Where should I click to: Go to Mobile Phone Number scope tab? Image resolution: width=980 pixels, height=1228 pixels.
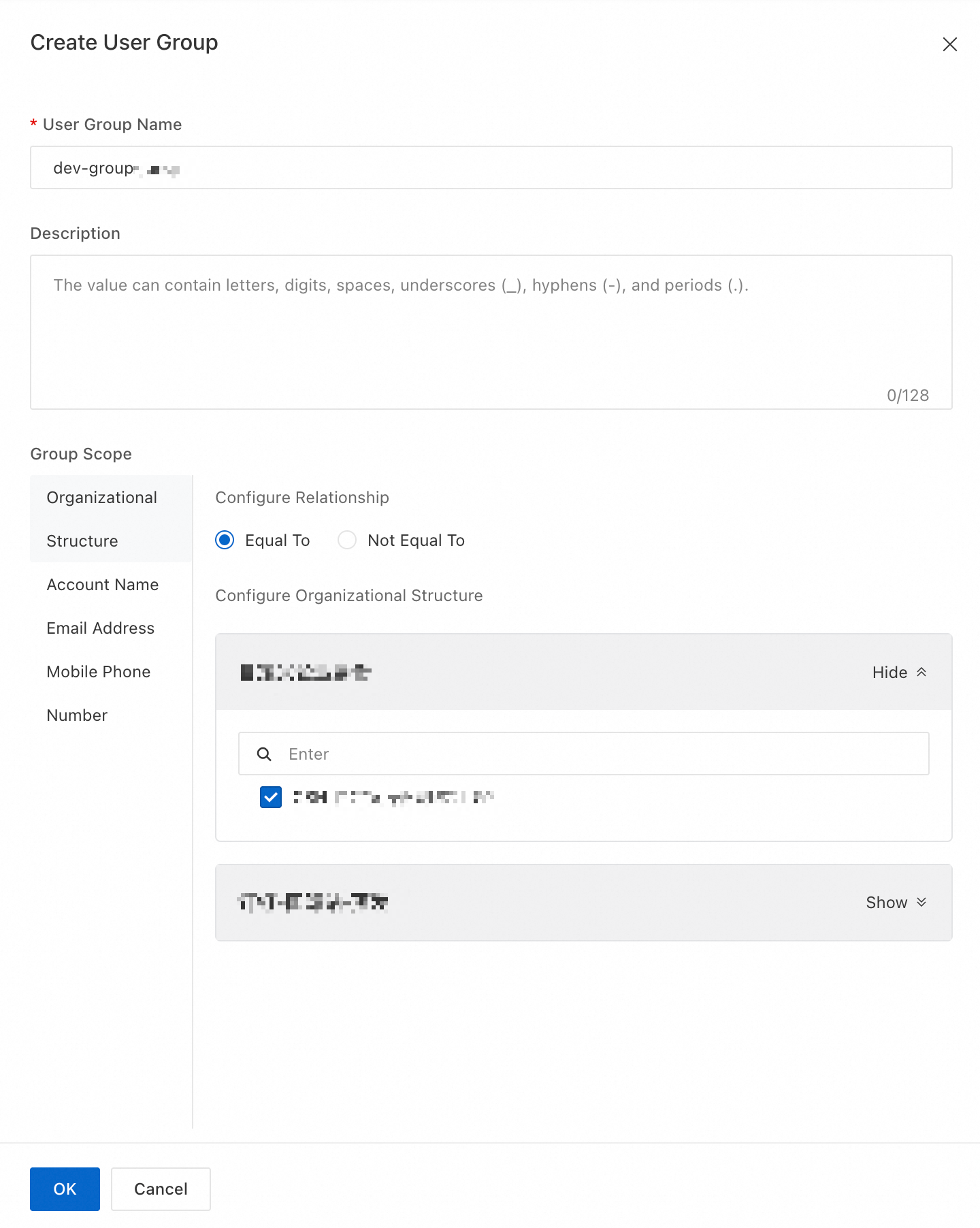pyautogui.click(x=99, y=693)
